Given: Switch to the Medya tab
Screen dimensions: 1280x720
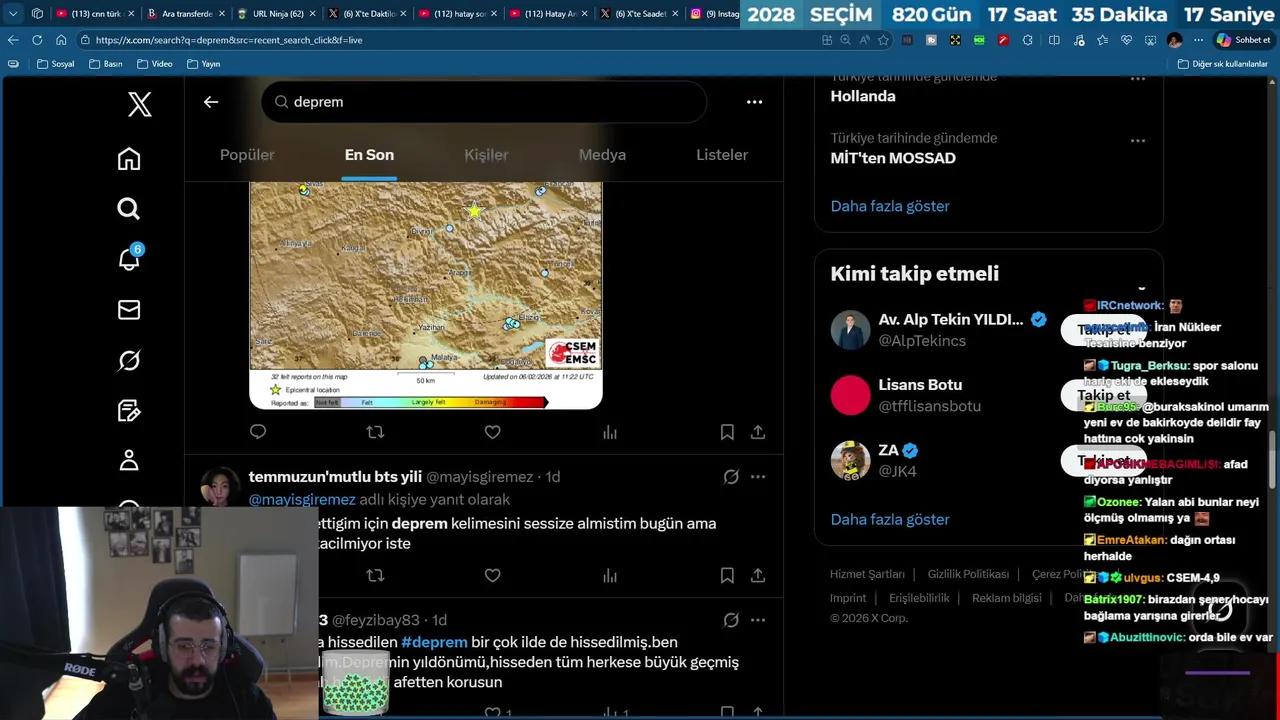Looking at the screenshot, I should 602,155.
